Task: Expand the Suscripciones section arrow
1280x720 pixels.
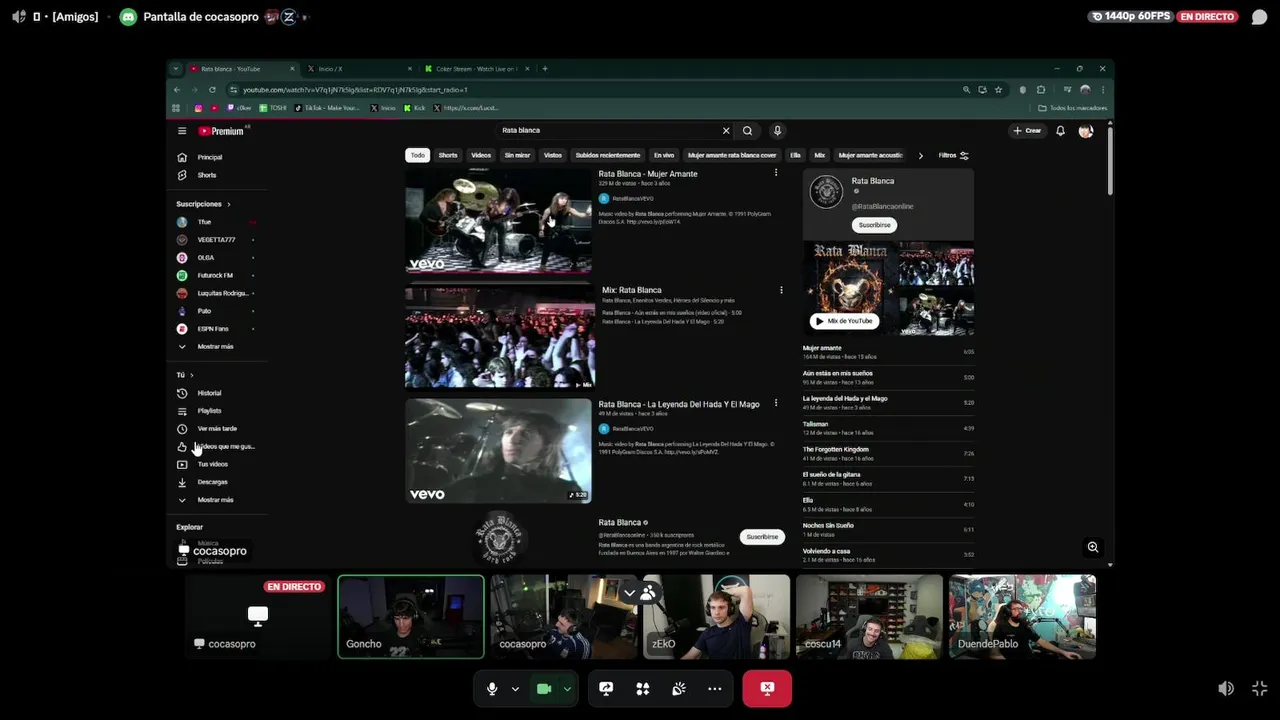Action: [x=228, y=204]
